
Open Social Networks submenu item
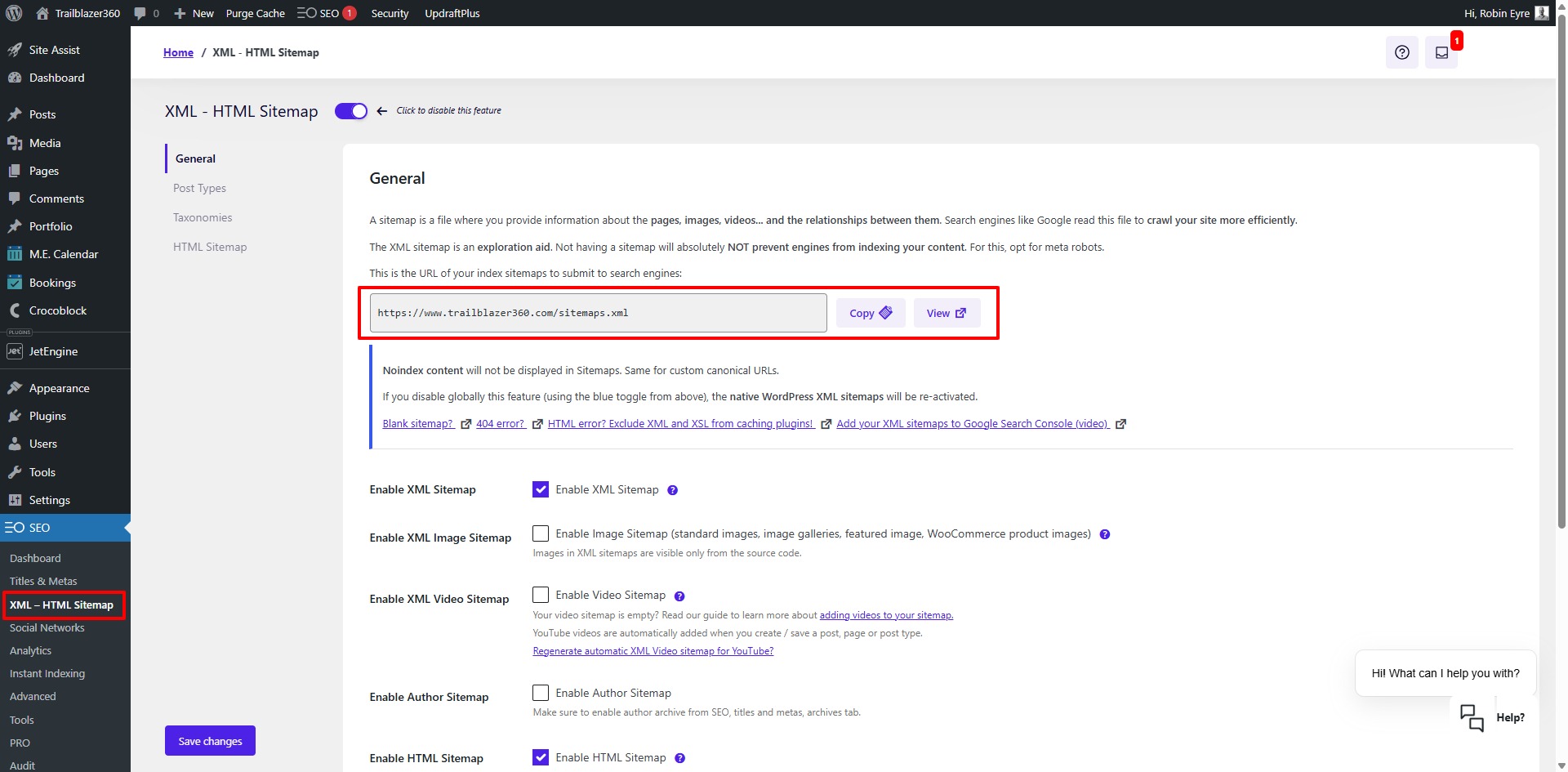(x=47, y=627)
